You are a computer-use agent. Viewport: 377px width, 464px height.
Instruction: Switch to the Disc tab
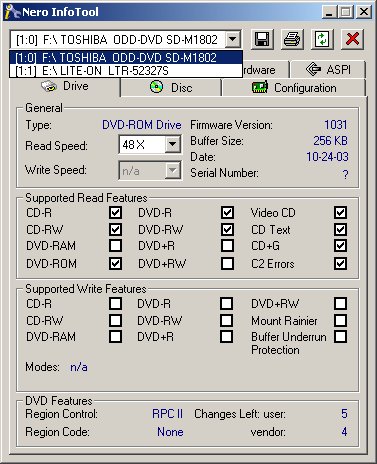(171, 88)
